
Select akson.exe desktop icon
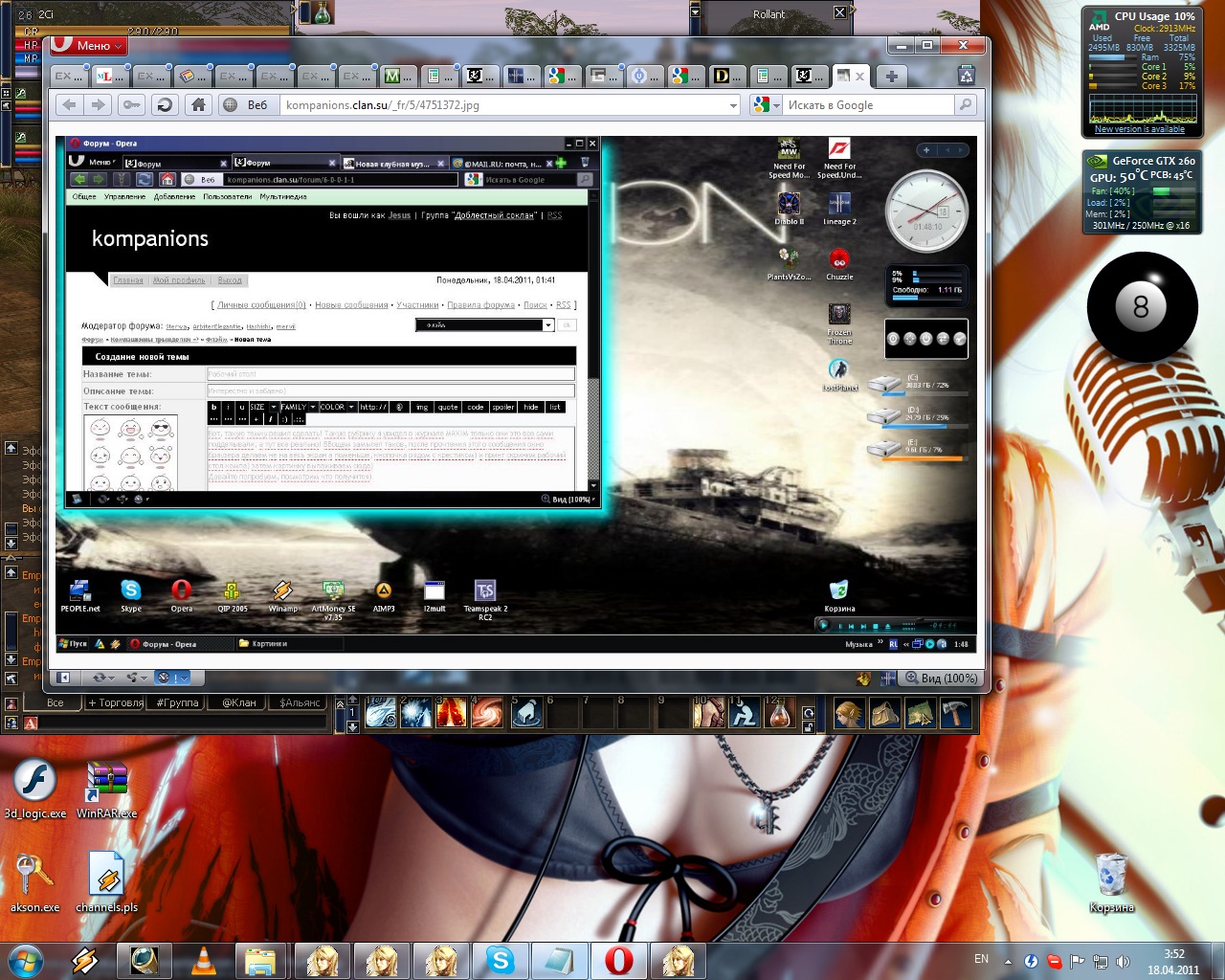[x=34, y=882]
